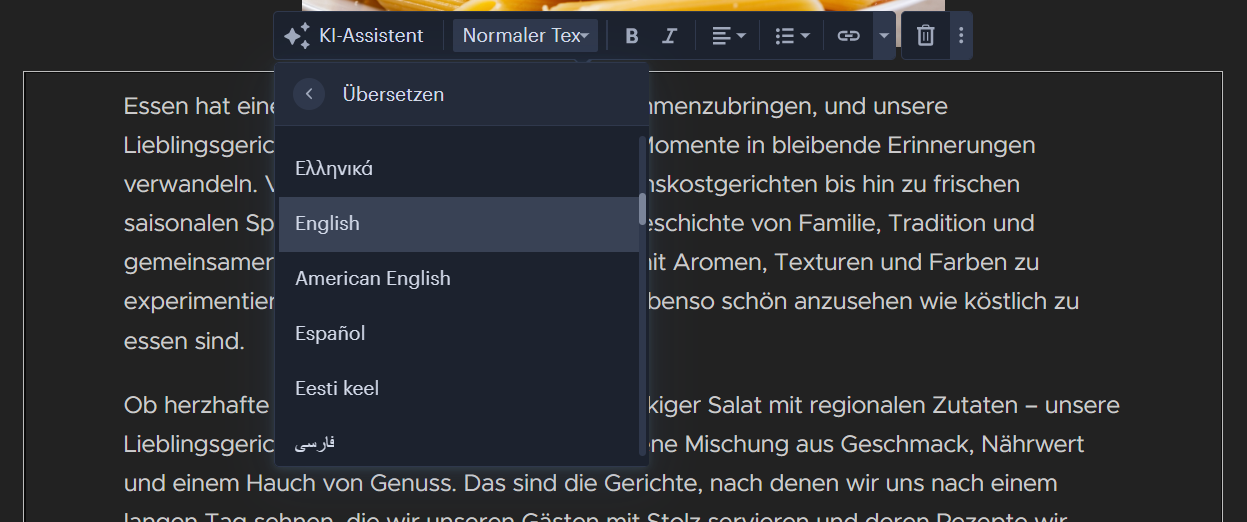This screenshot has height=522, width=1247.
Task: Open the three-dot more options menu
Action: click(x=961, y=36)
